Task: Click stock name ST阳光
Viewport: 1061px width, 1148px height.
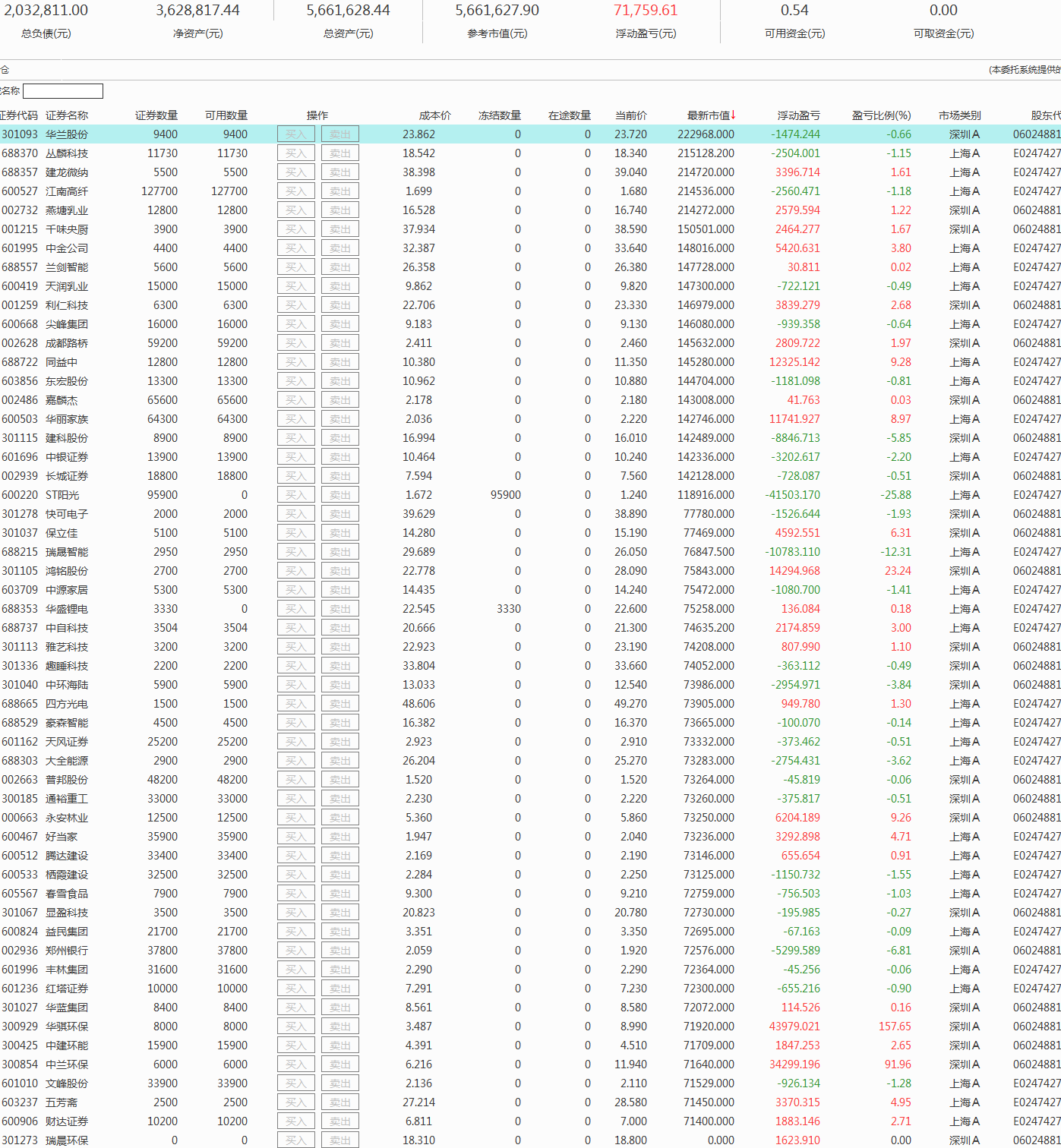Action: pos(62,495)
